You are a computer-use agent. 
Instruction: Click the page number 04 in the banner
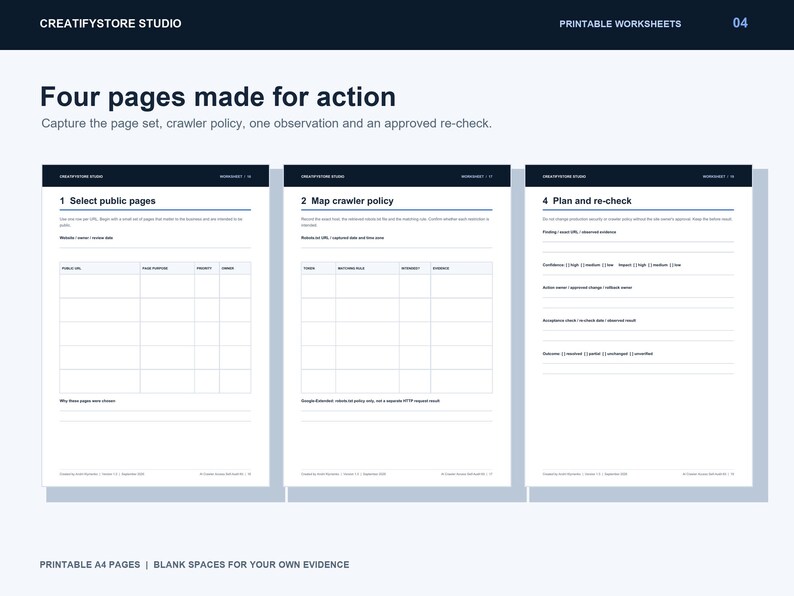pos(740,23)
